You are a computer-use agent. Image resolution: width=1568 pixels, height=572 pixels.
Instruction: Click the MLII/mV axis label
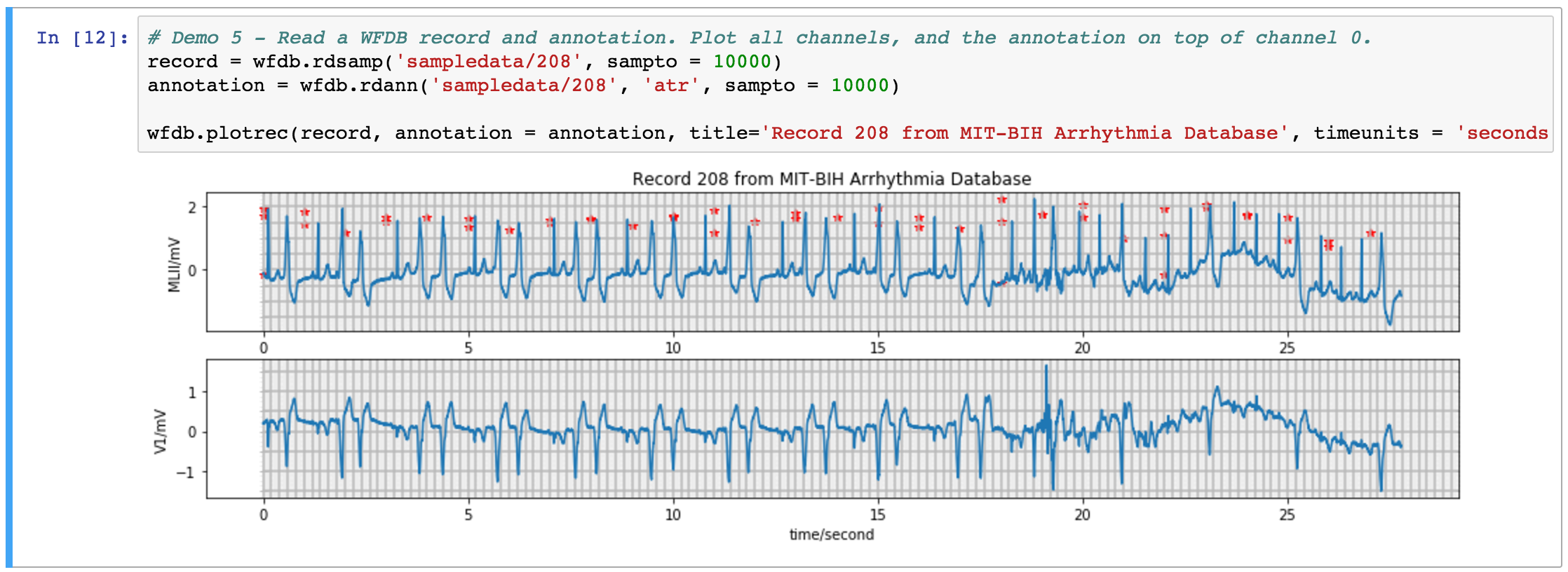[174, 265]
